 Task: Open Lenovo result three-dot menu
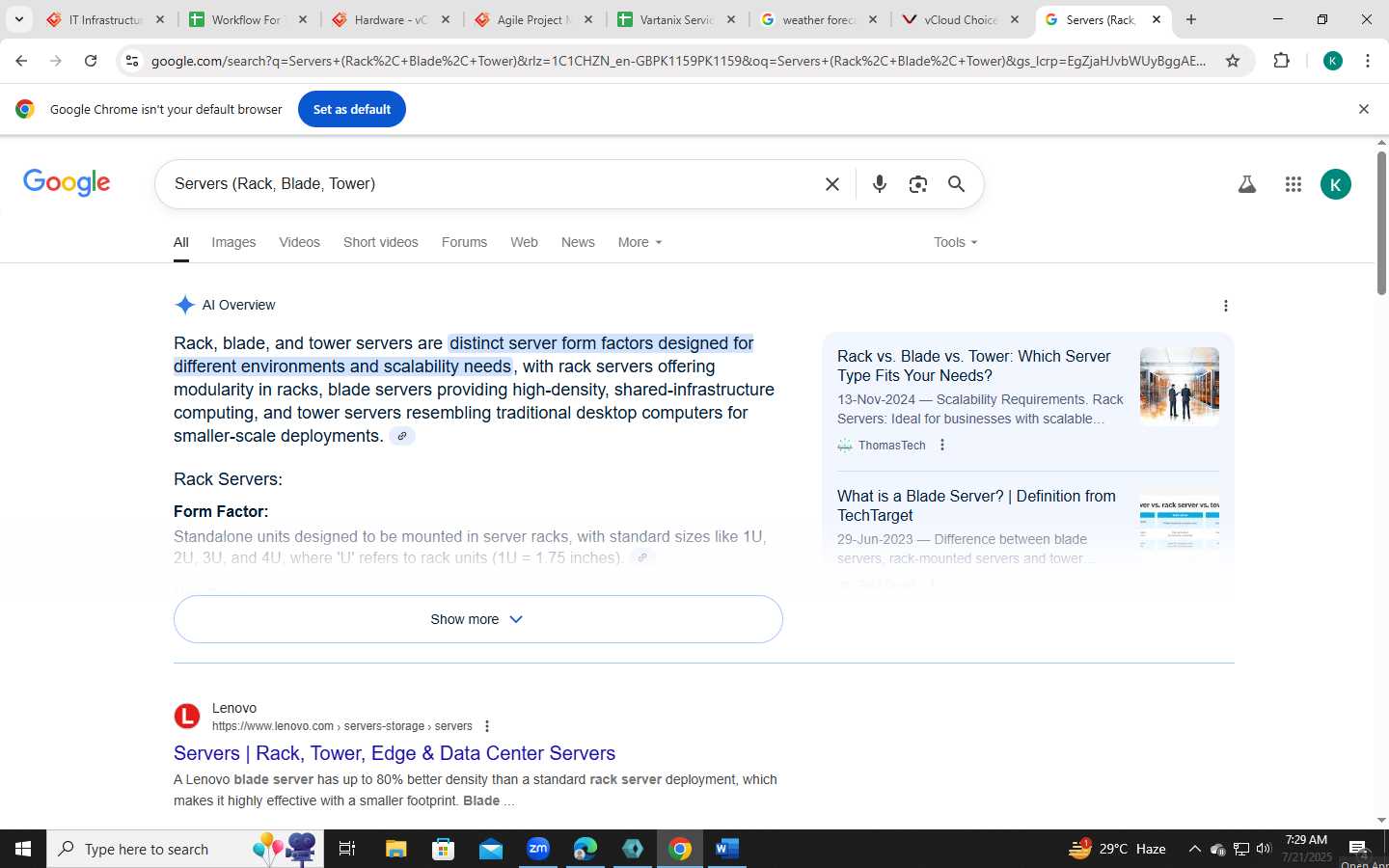pyautogui.click(x=487, y=726)
